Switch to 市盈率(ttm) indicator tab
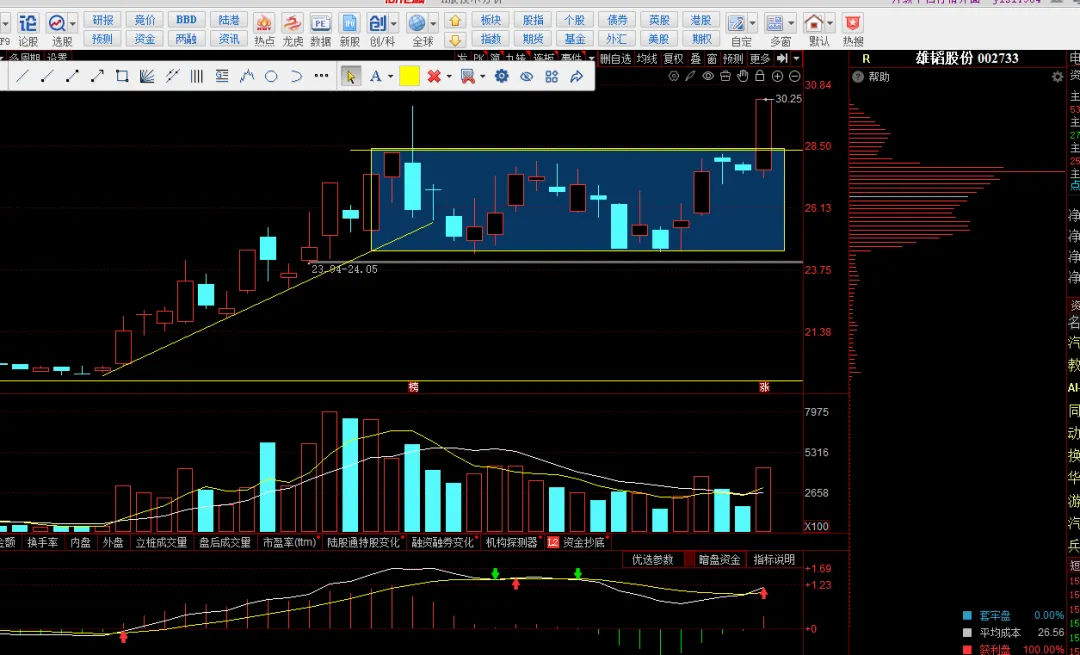Image resolution: width=1080 pixels, height=655 pixels. (x=289, y=543)
